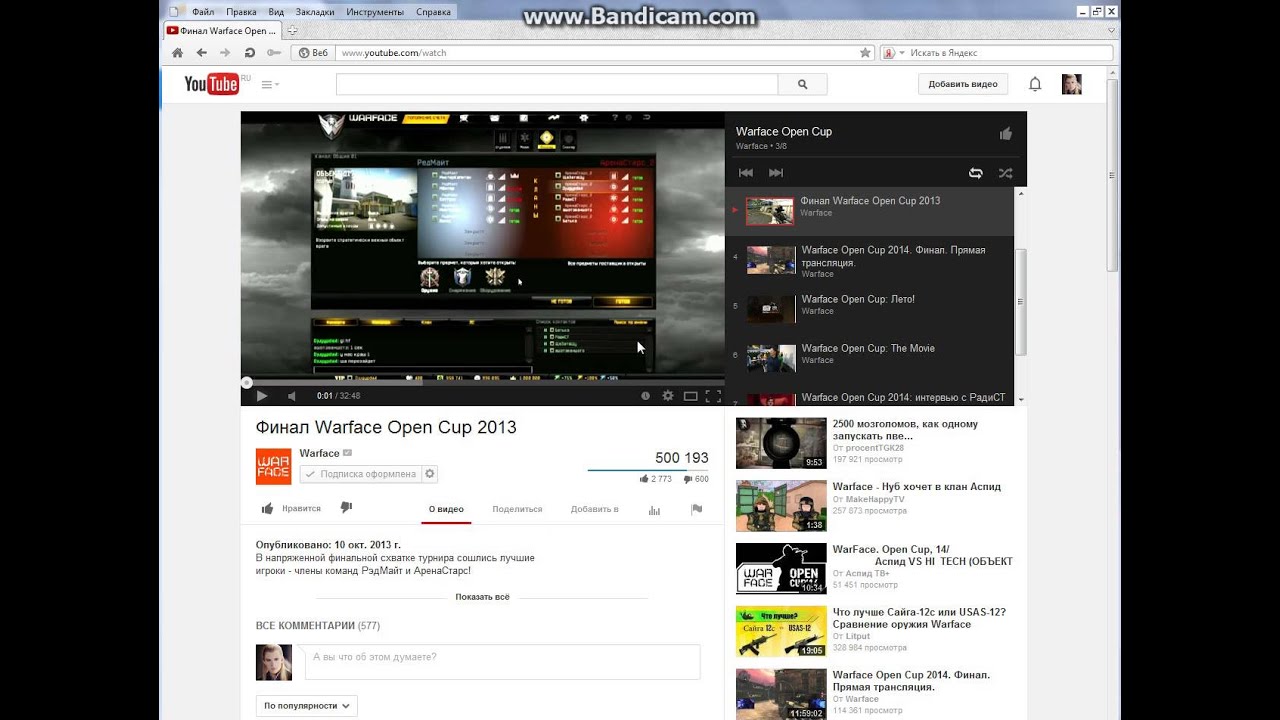Bookmark the page with the star icon

pyautogui.click(x=865, y=53)
